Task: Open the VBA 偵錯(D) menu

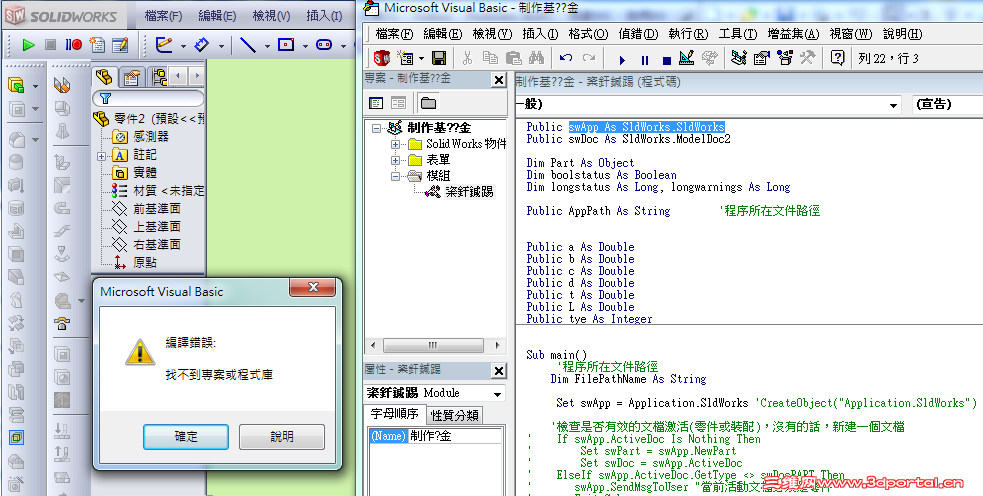Action: (638, 34)
